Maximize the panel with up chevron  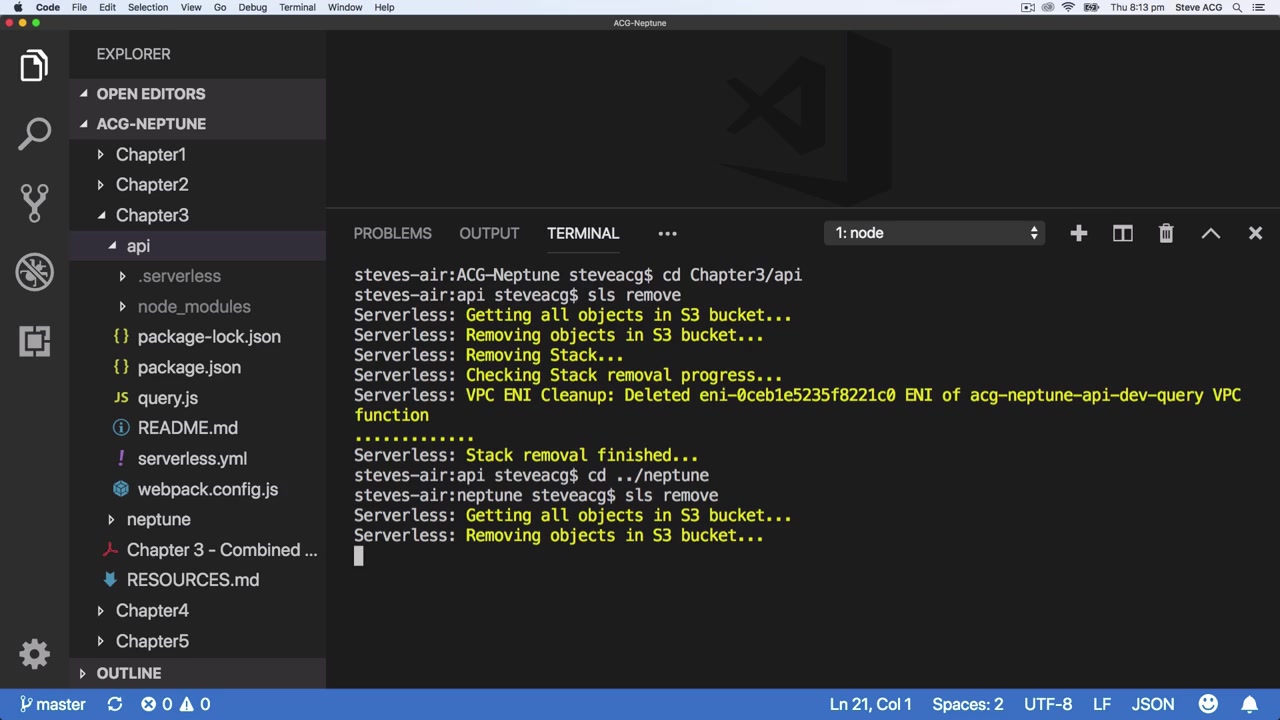[x=1210, y=233]
